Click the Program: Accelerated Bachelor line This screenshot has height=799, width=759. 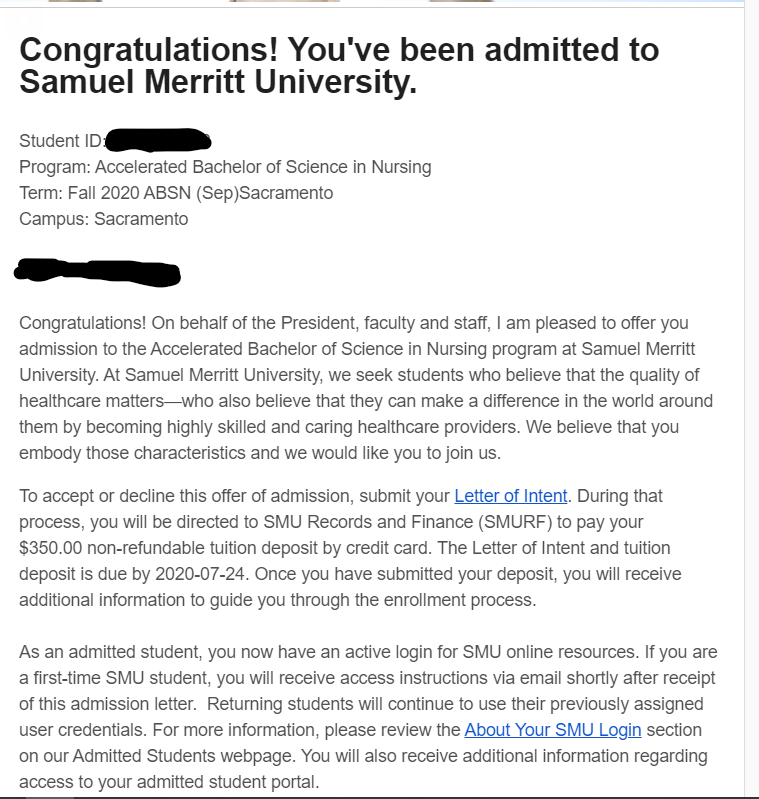pyautogui.click(x=225, y=167)
